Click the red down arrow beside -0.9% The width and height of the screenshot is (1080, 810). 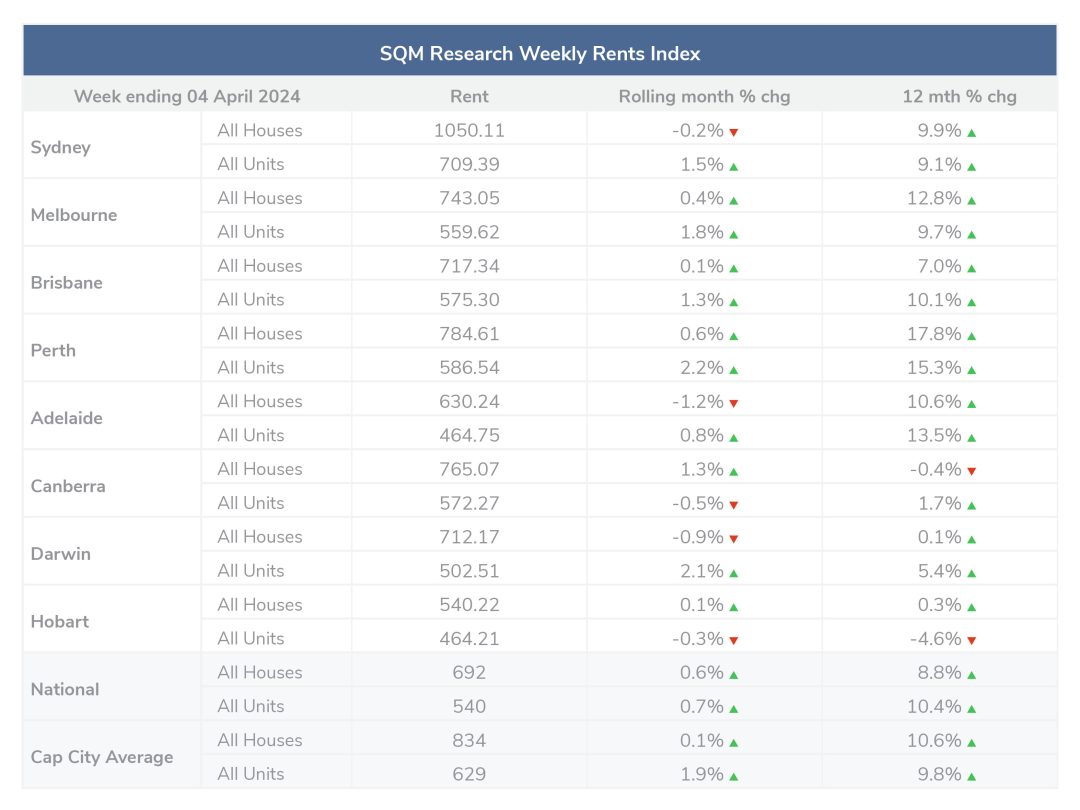[734, 539]
